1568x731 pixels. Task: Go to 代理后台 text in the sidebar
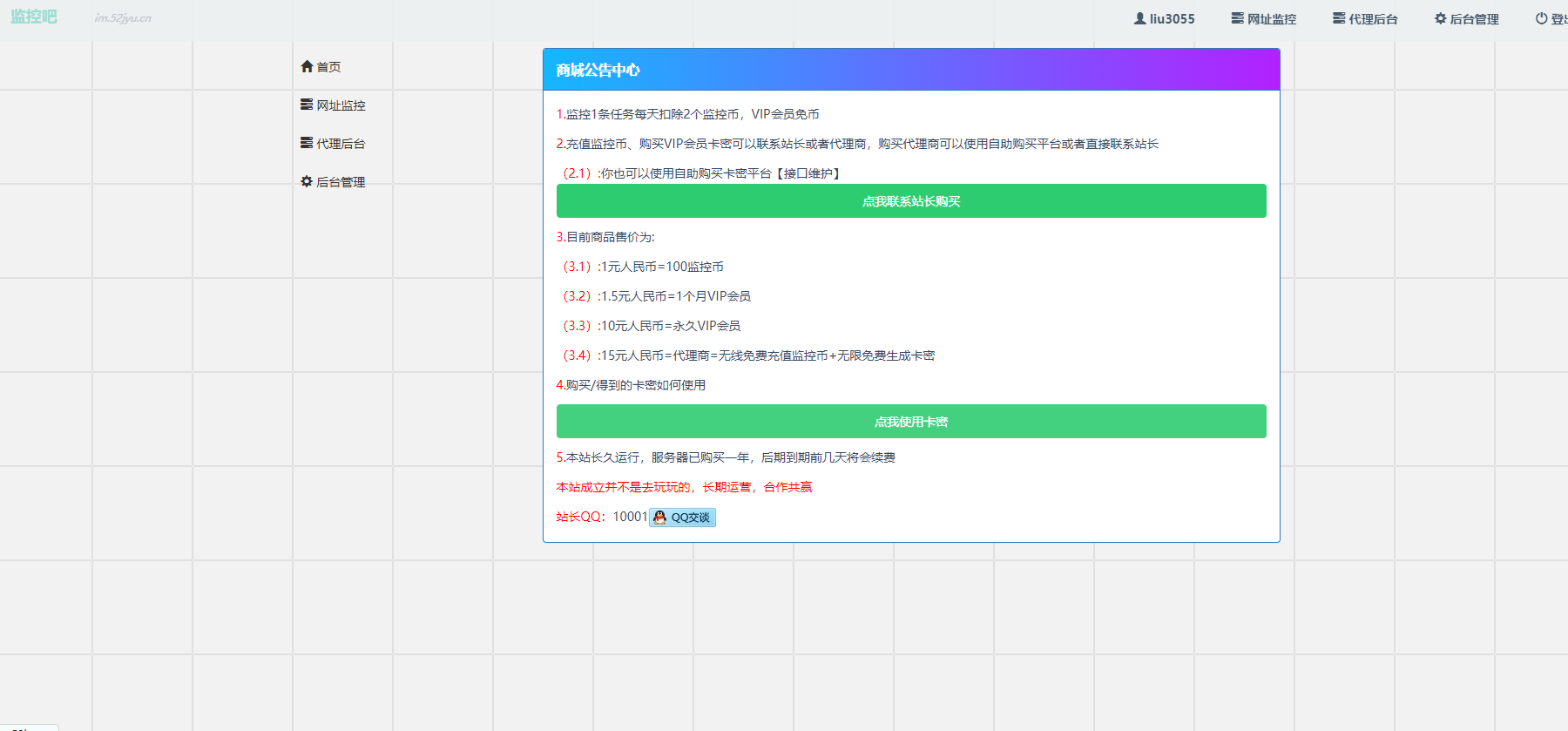(x=341, y=144)
